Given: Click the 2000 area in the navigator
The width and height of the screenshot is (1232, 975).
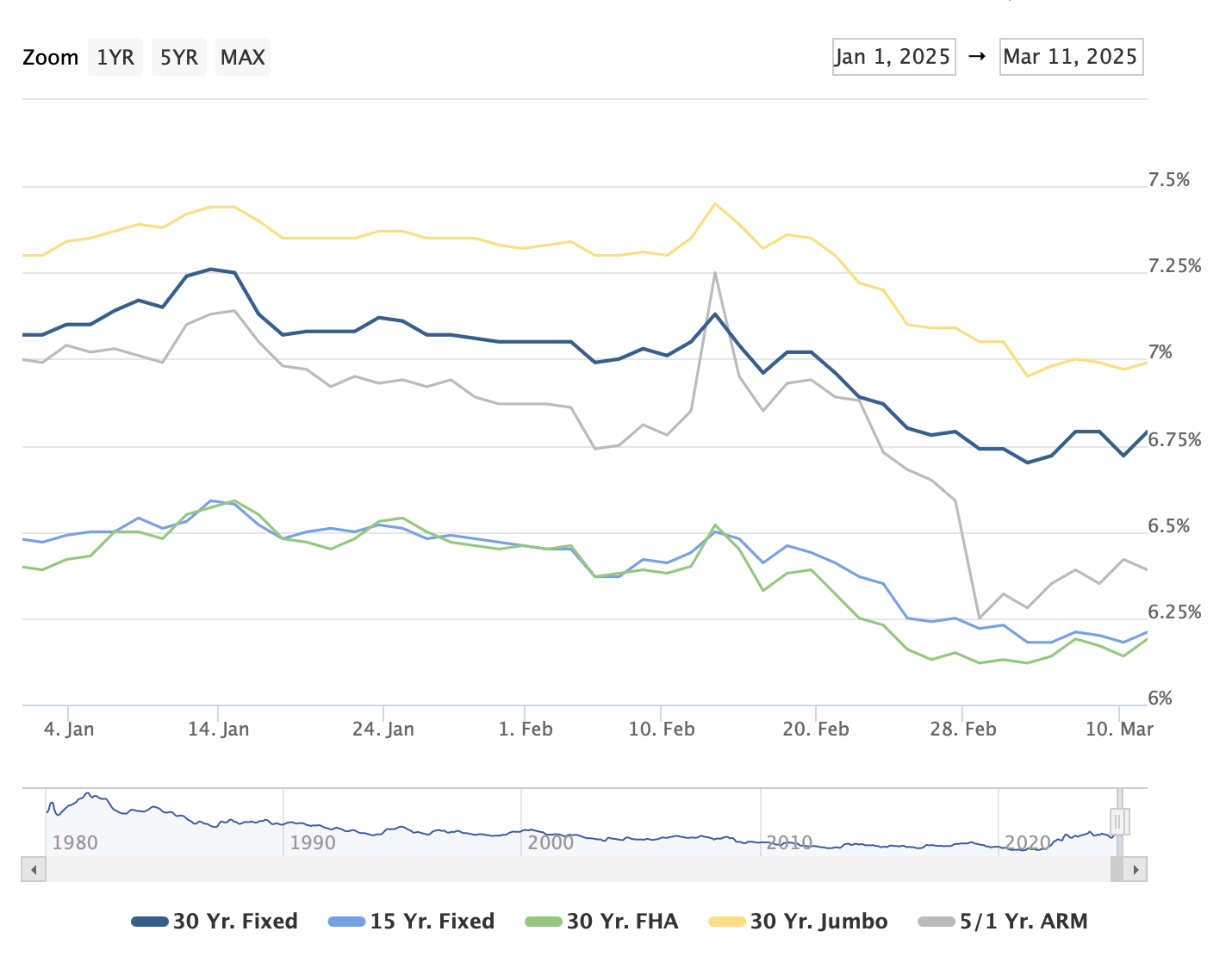Looking at the screenshot, I should click(551, 842).
